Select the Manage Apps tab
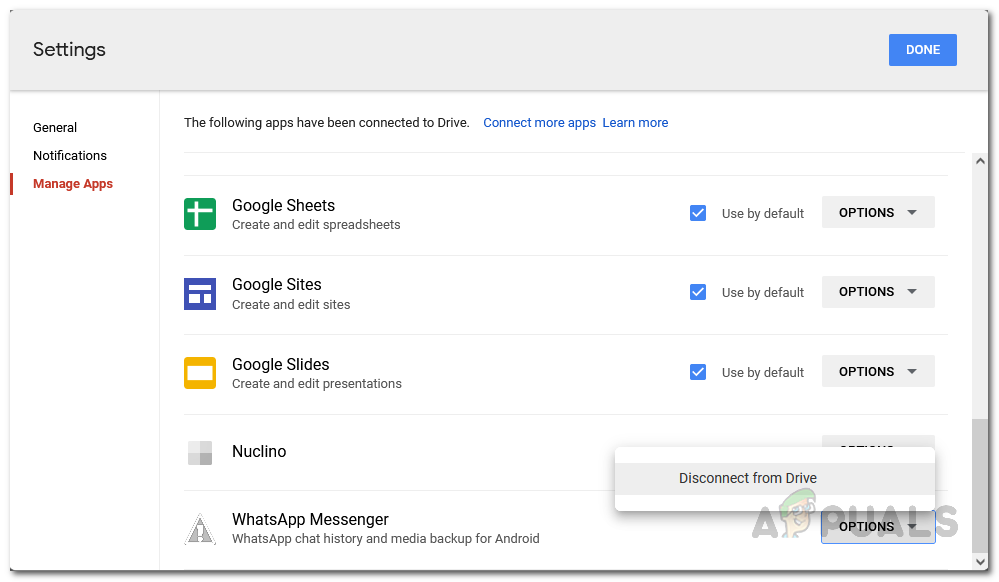This screenshot has width=999, height=582. 73,184
